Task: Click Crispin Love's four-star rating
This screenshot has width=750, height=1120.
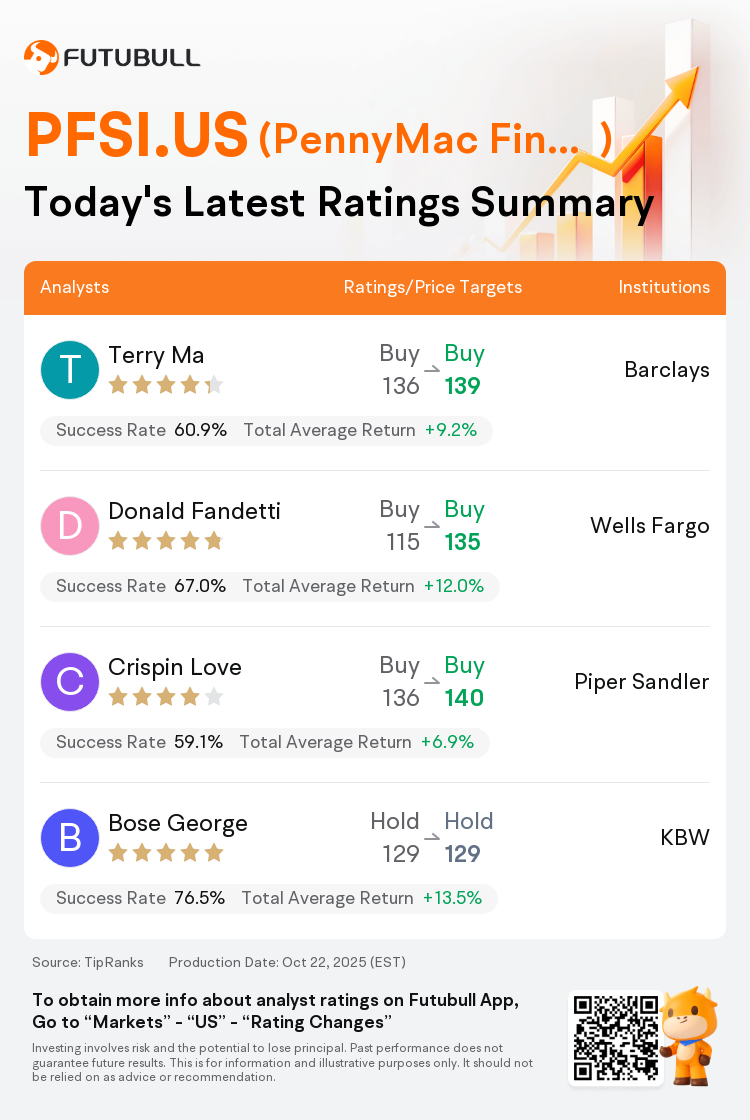Action: tap(165, 697)
